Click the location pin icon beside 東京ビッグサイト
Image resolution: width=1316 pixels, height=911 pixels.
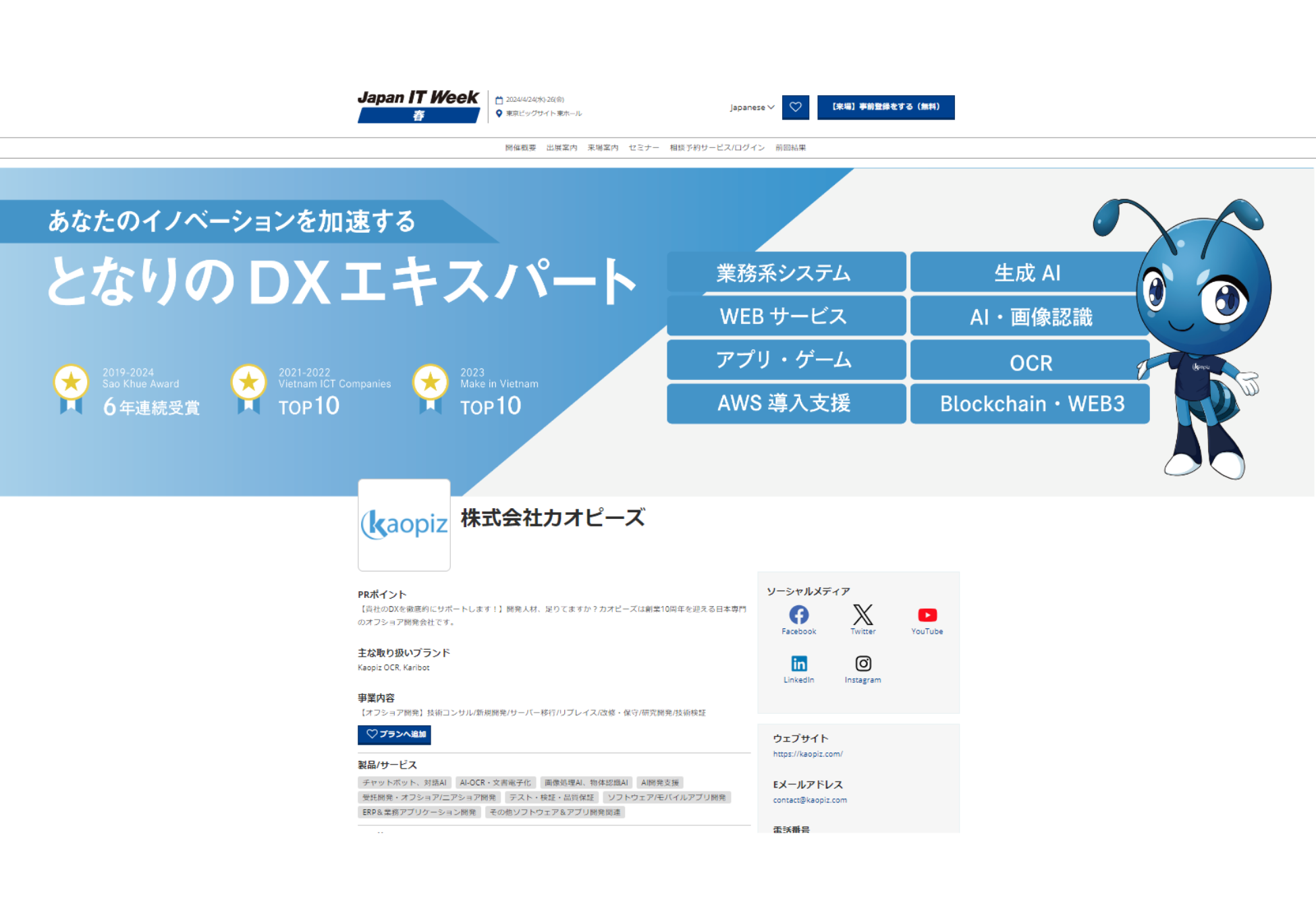[499, 113]
